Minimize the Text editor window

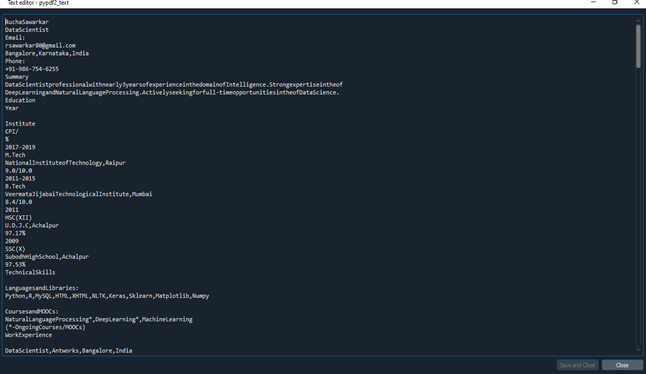(x=593, y=2)
